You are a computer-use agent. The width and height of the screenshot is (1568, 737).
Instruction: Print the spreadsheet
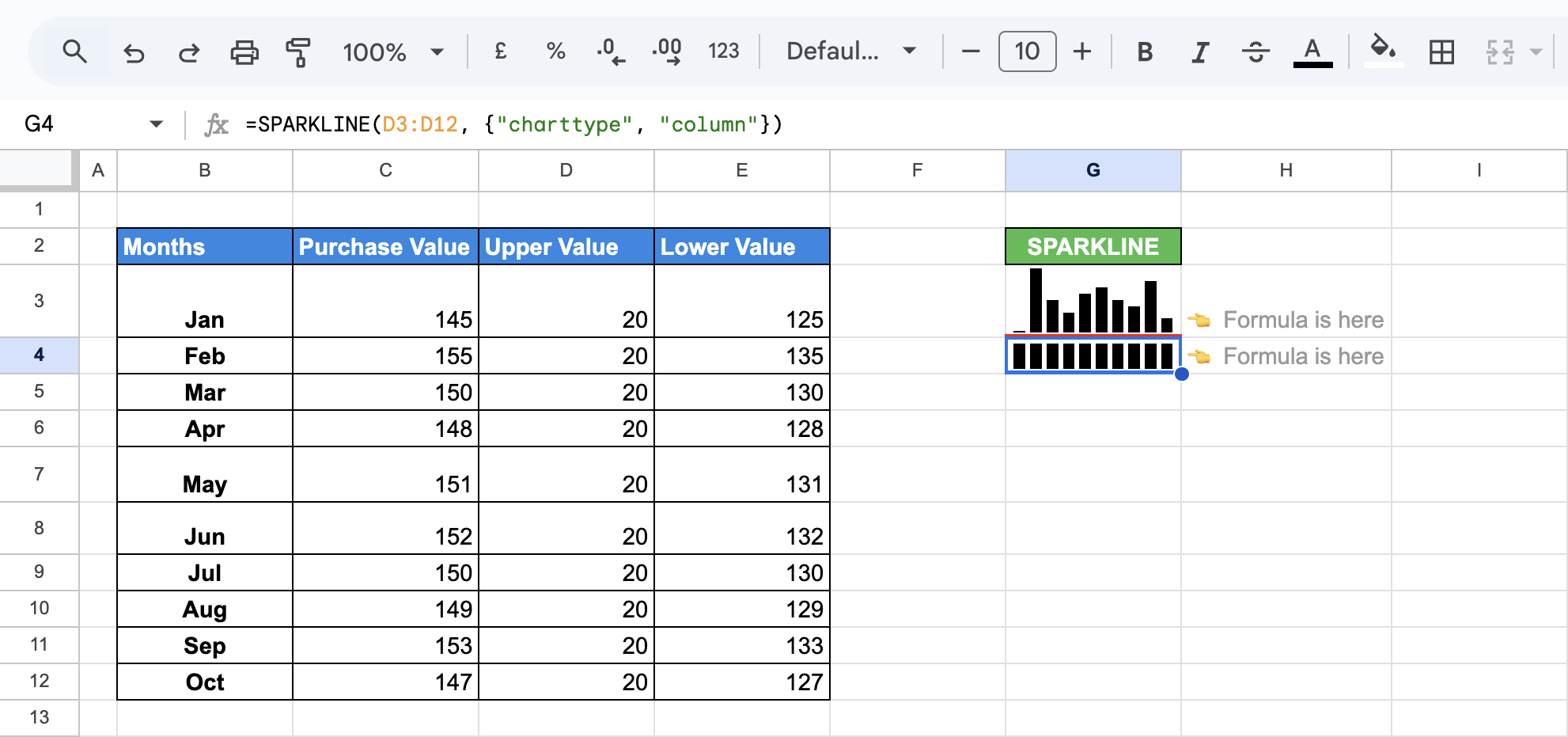click(x=244, y=52)
